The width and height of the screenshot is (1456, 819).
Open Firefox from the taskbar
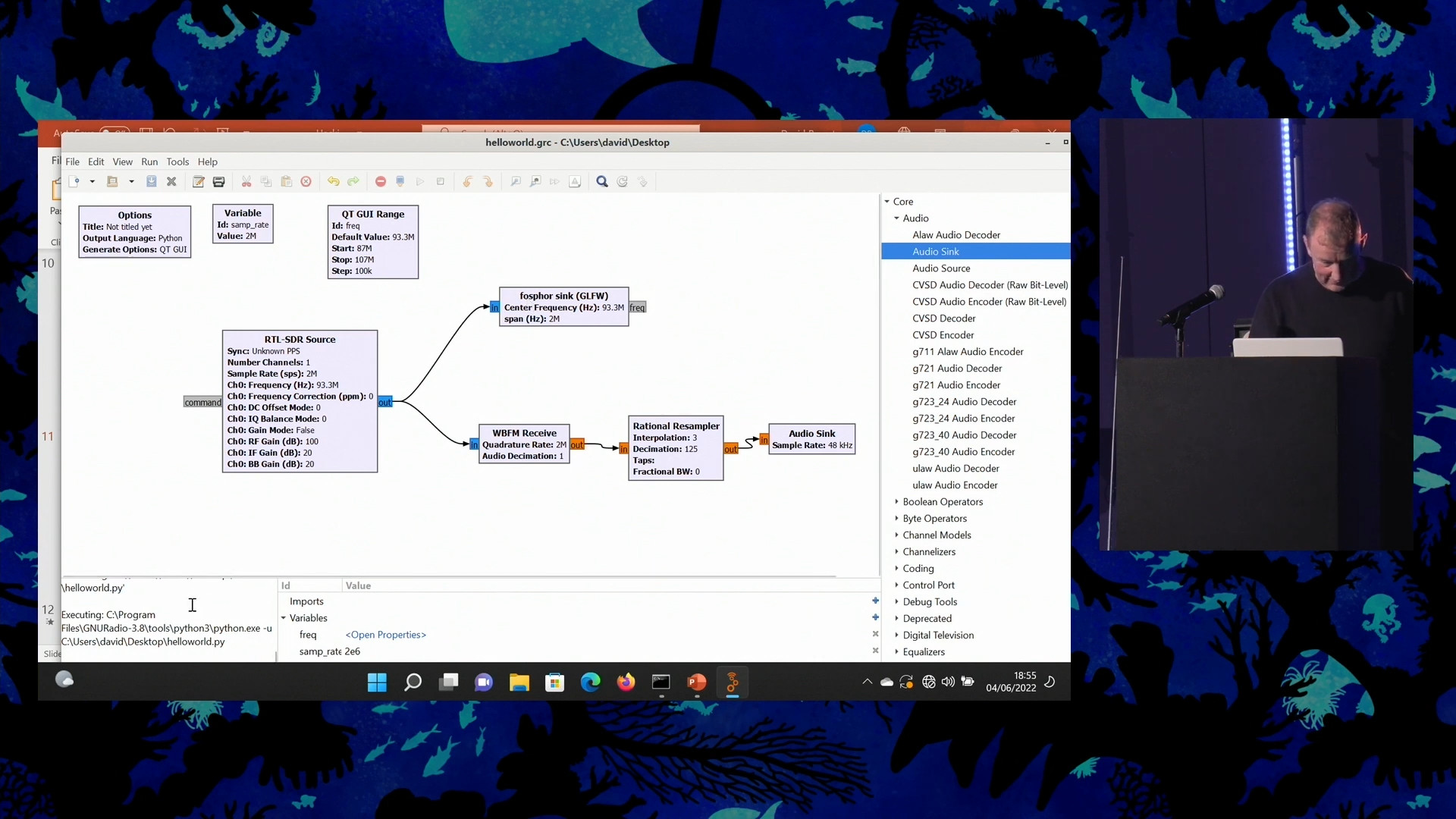626,682
